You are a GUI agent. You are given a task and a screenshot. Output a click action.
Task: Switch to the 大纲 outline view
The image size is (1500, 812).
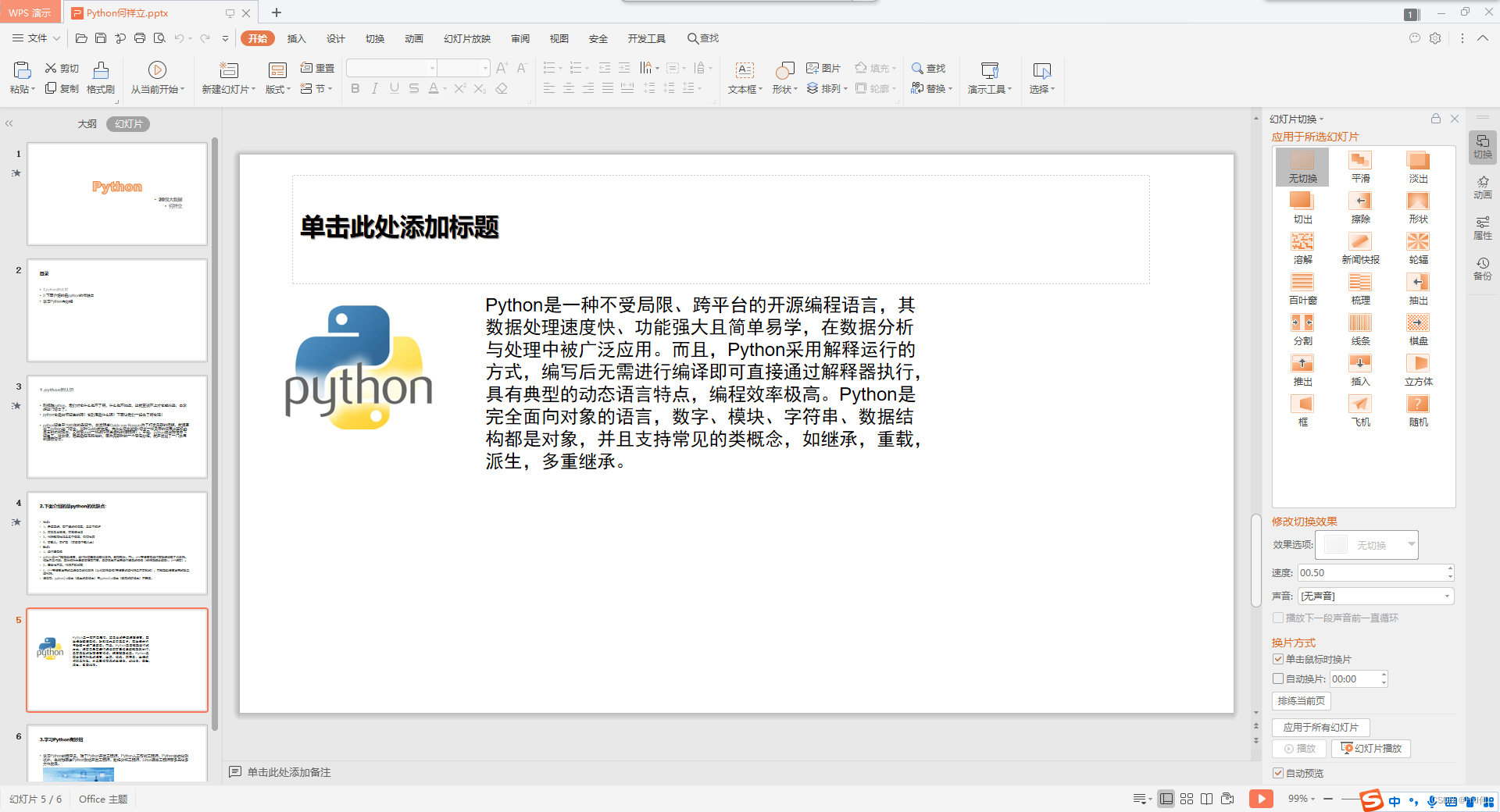tap(87, 124)
